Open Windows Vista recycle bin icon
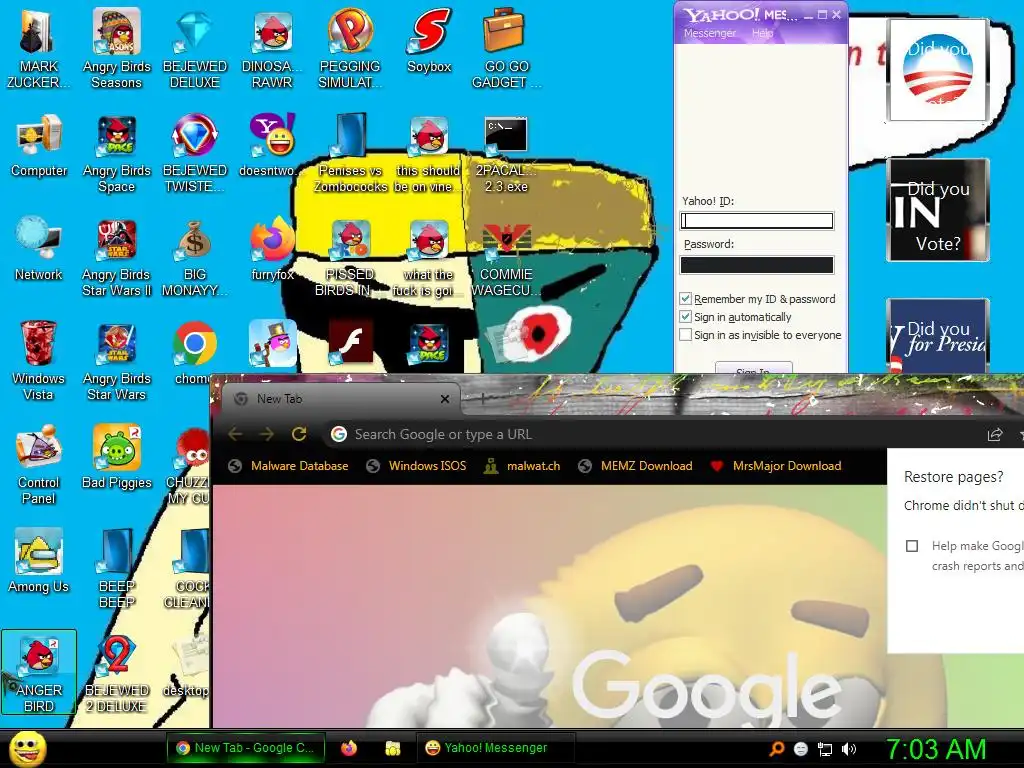Image resolution: width=1024 pixels, height=768 pixels. 39,360
